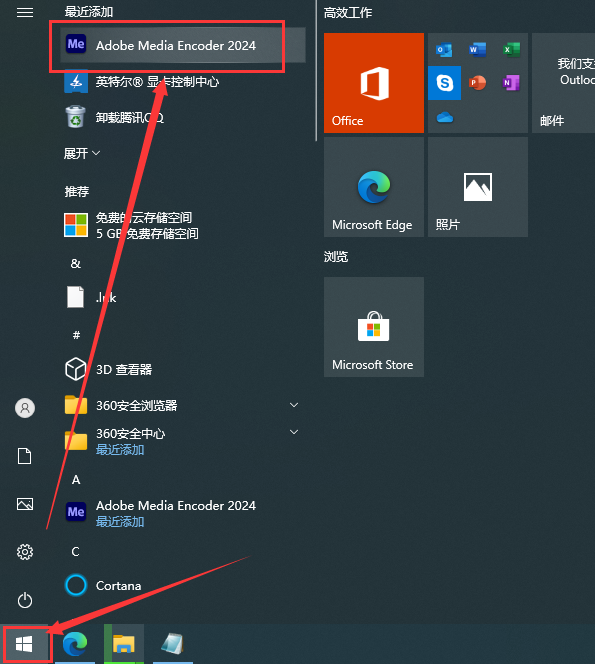The width and height of the screenshot is (595, 664).
Task: Open Adobe Media Encoder 2024 in recently added
Action: 183,45
